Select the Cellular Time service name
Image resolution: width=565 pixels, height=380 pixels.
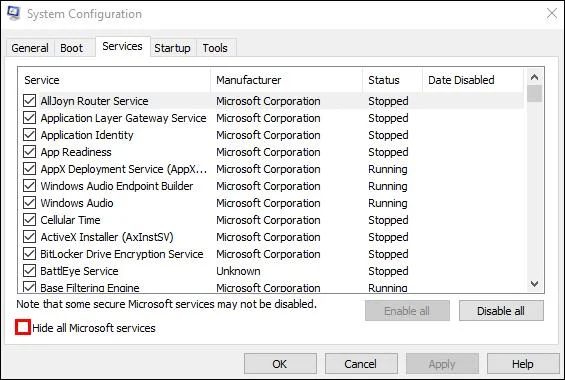(x=70, y=220)
